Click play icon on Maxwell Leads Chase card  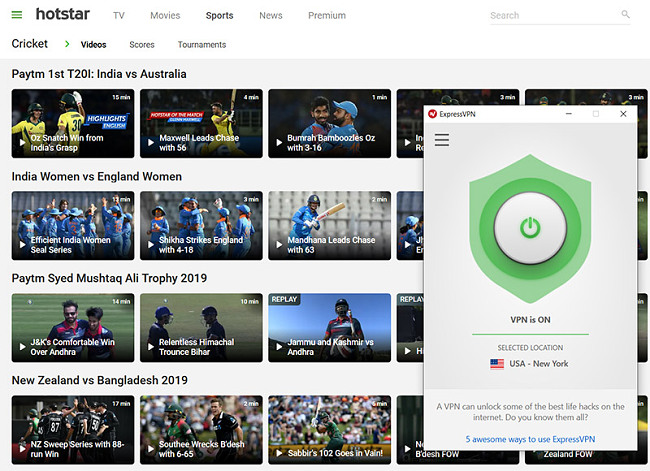[x=151, y=143]
